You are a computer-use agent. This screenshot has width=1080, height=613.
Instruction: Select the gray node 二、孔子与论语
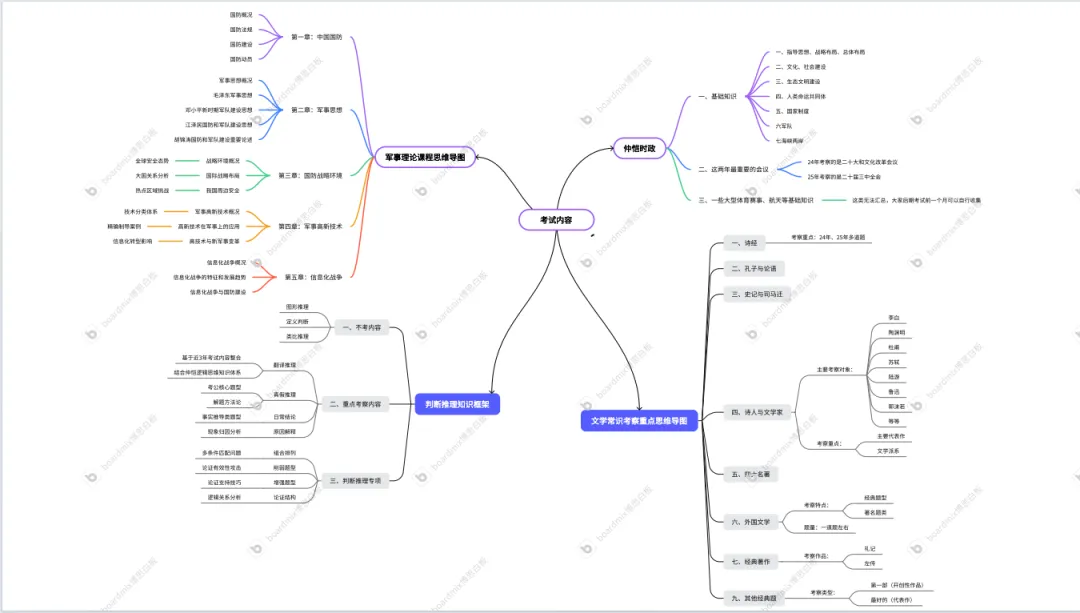pyautogui.click(x=754, y=269)
